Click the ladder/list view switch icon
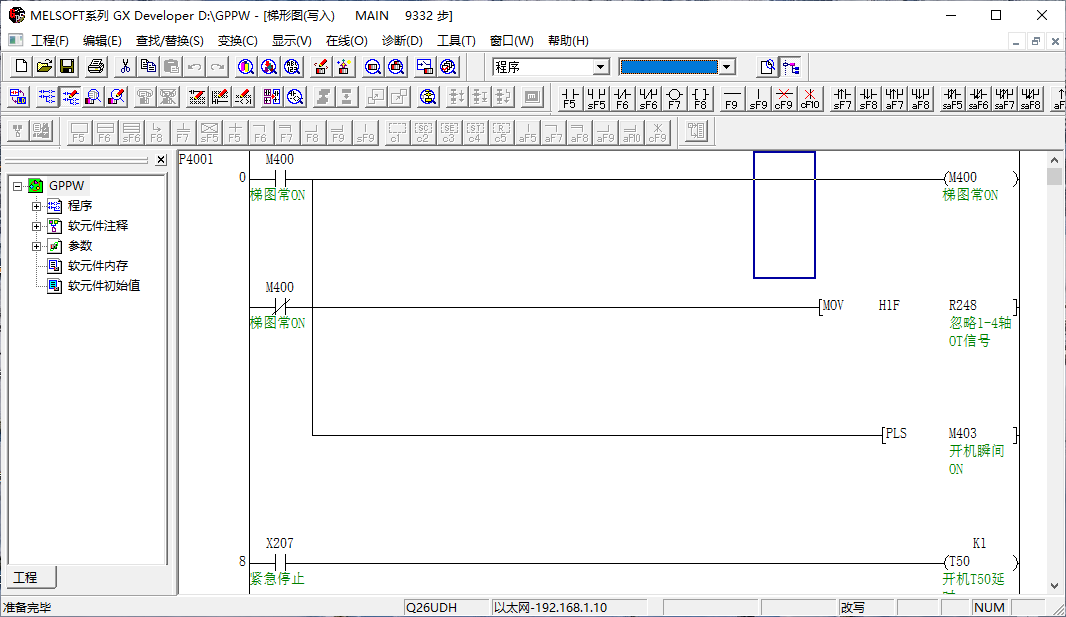Screen dimensions: 1066x617 click(18, 97)
